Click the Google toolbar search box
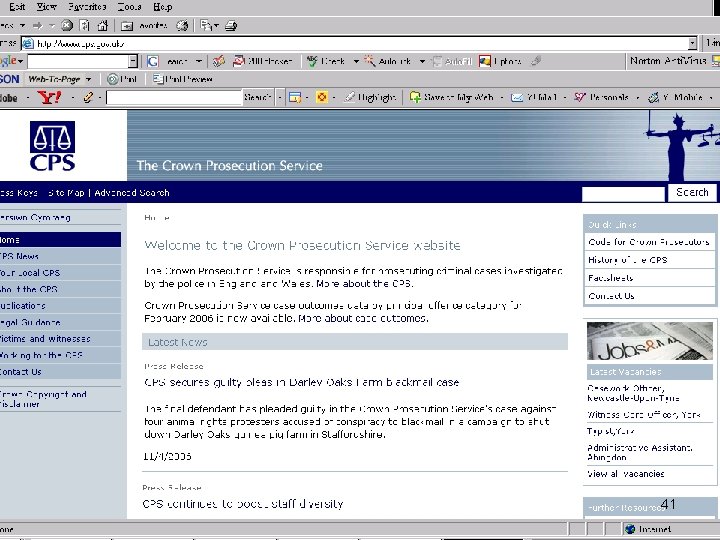720x540 pixels. pyautogui.click(x=78, y=61)
